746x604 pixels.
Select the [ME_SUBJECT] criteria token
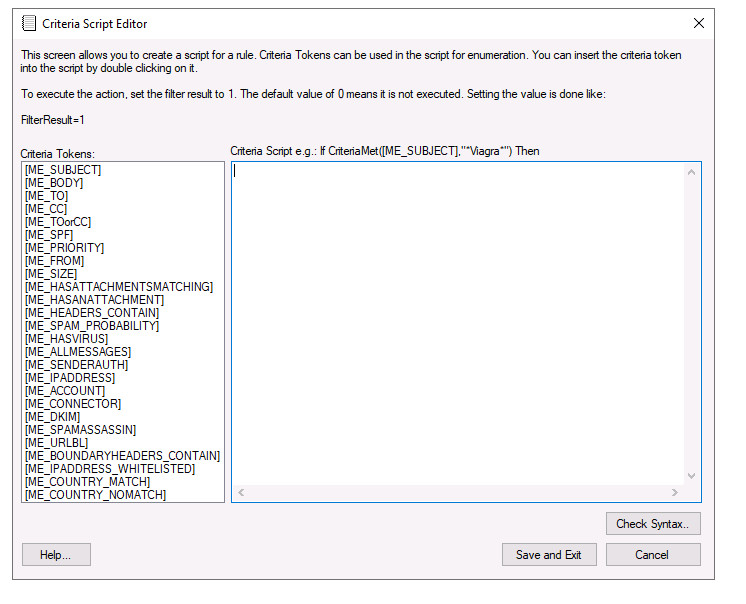63,170
